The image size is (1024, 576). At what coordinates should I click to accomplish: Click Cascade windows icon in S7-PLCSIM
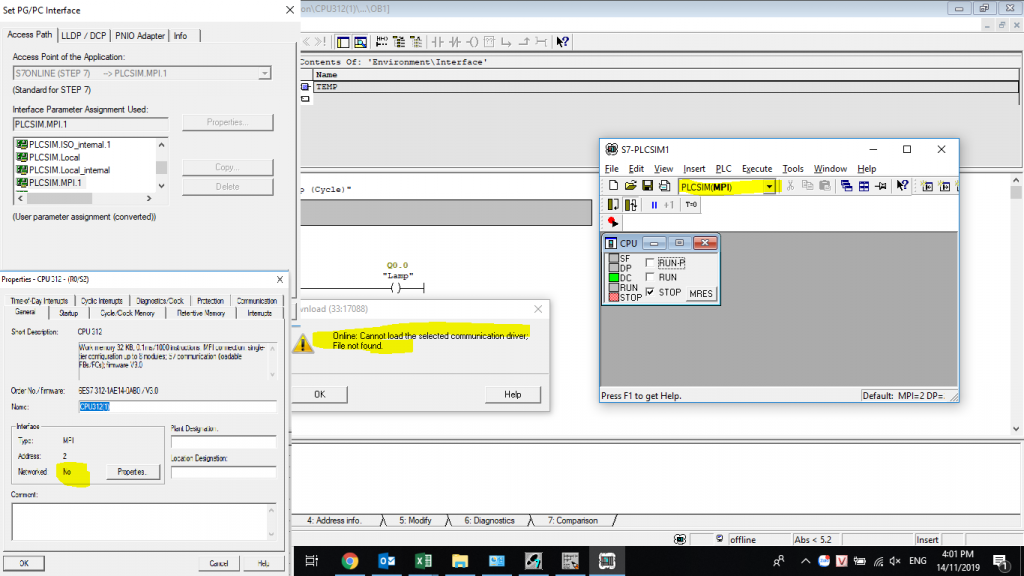[846, 186]
